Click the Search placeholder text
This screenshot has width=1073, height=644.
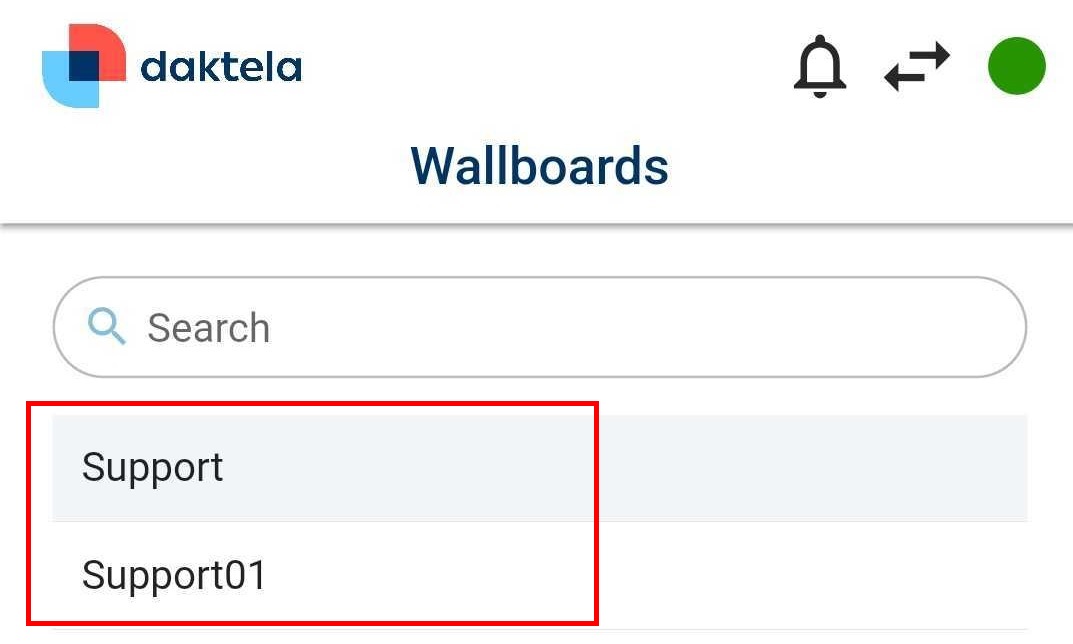tap(209, 328)
